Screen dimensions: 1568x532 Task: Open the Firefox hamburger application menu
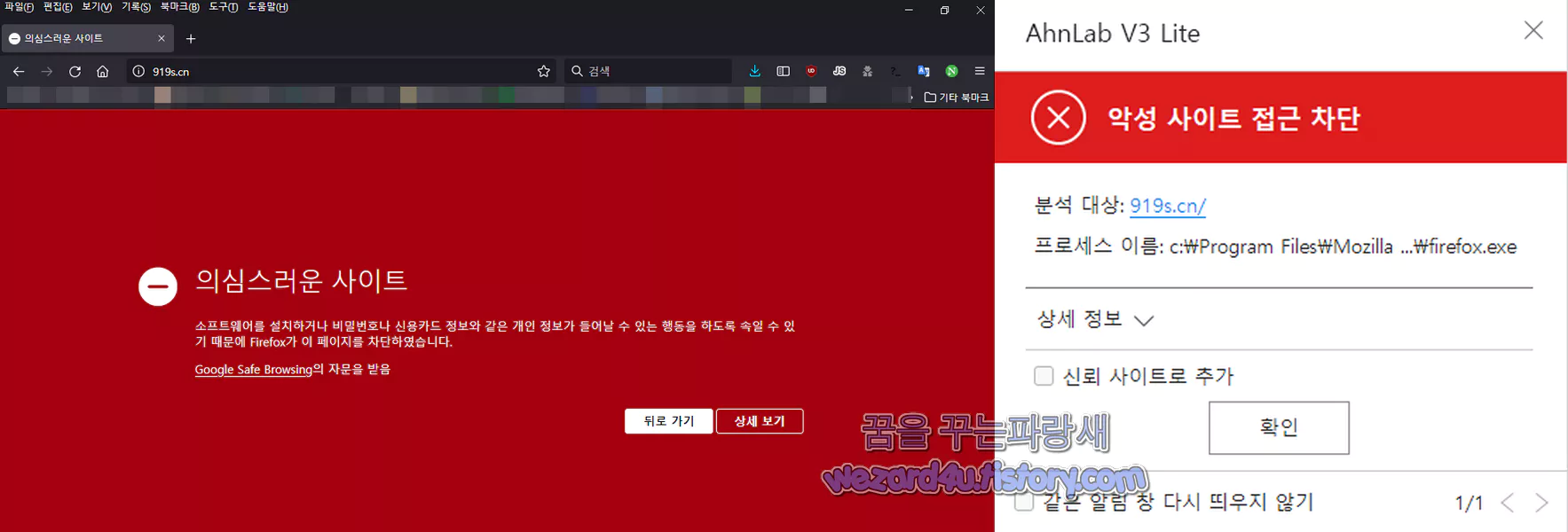coord(980,71)
